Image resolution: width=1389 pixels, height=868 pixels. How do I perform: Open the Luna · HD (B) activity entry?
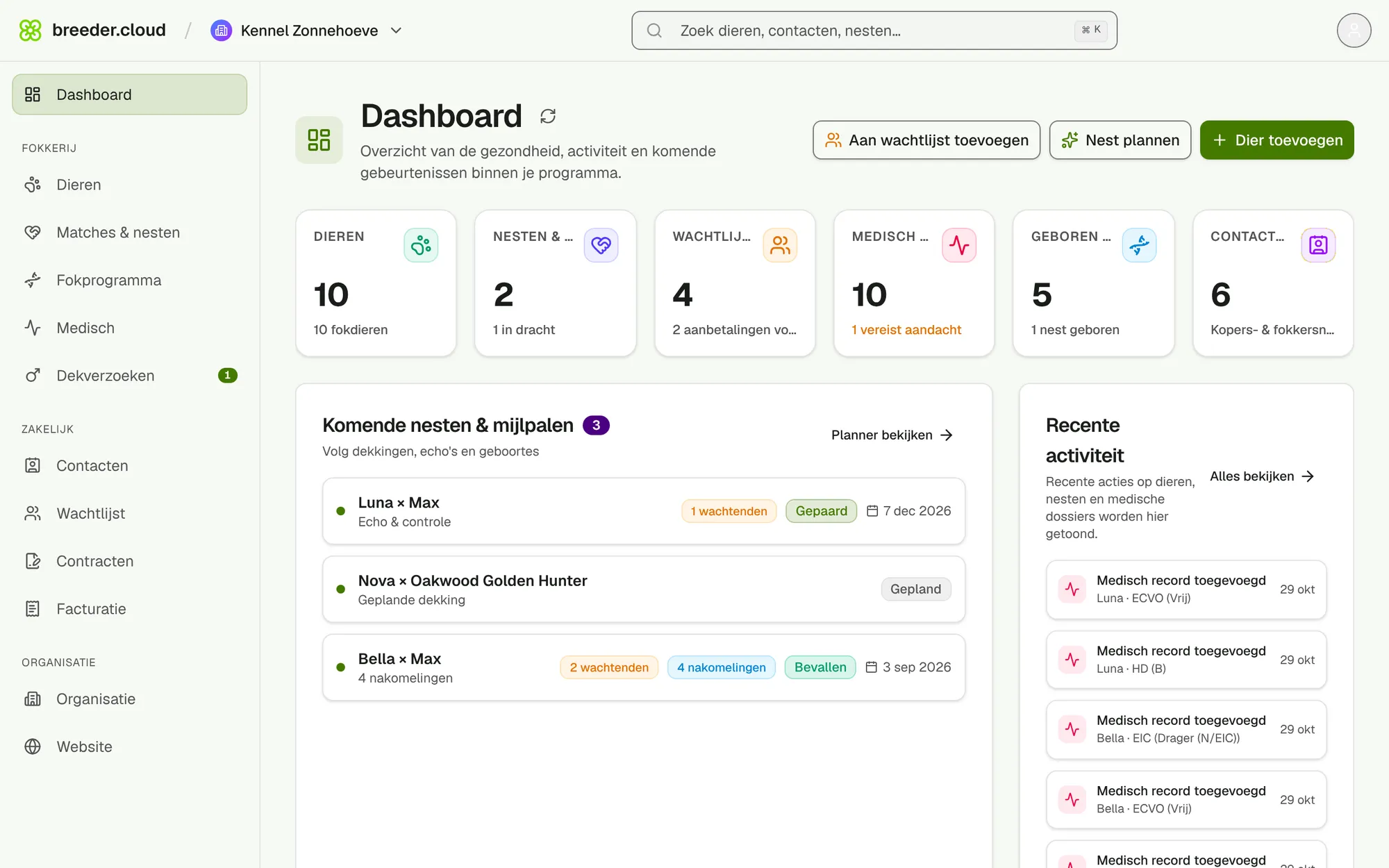coord(1186,660)
